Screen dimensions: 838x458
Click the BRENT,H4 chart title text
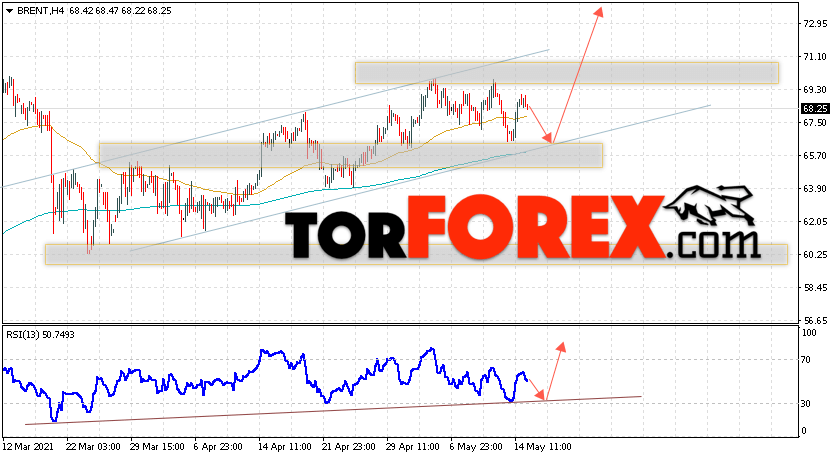pos(39,11)
